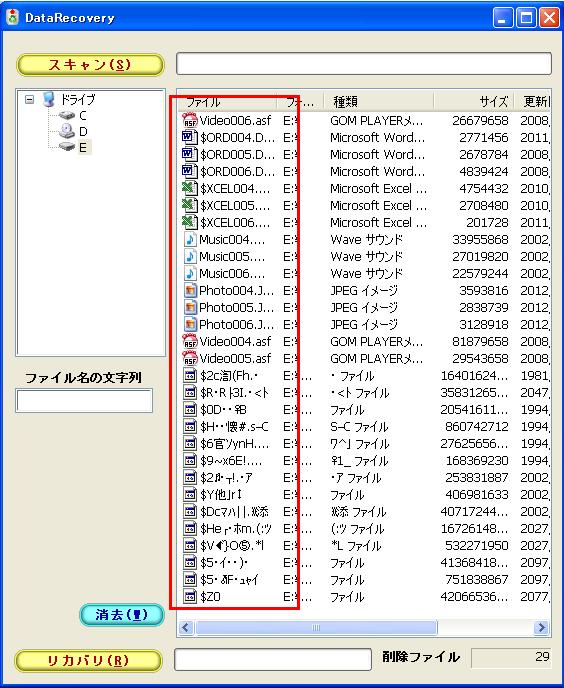Select the D disc drive icon

point(67,131)
